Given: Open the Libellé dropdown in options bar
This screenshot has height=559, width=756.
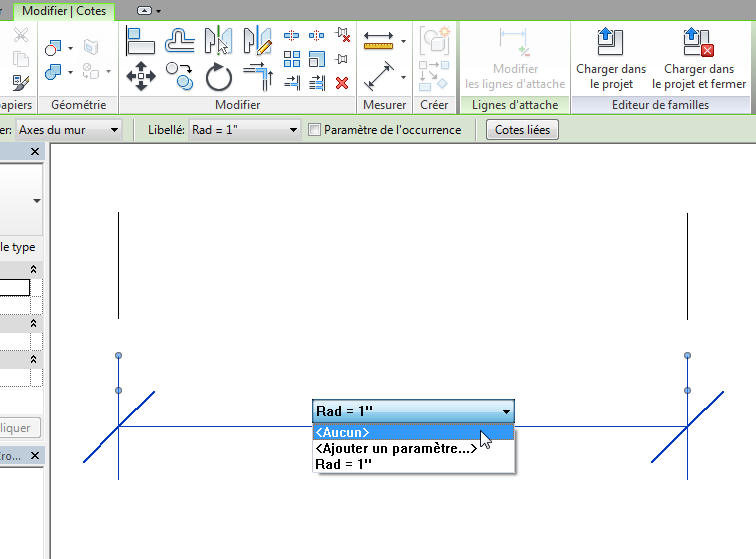Looking at the screenshot, I should (x=244, y=130).
